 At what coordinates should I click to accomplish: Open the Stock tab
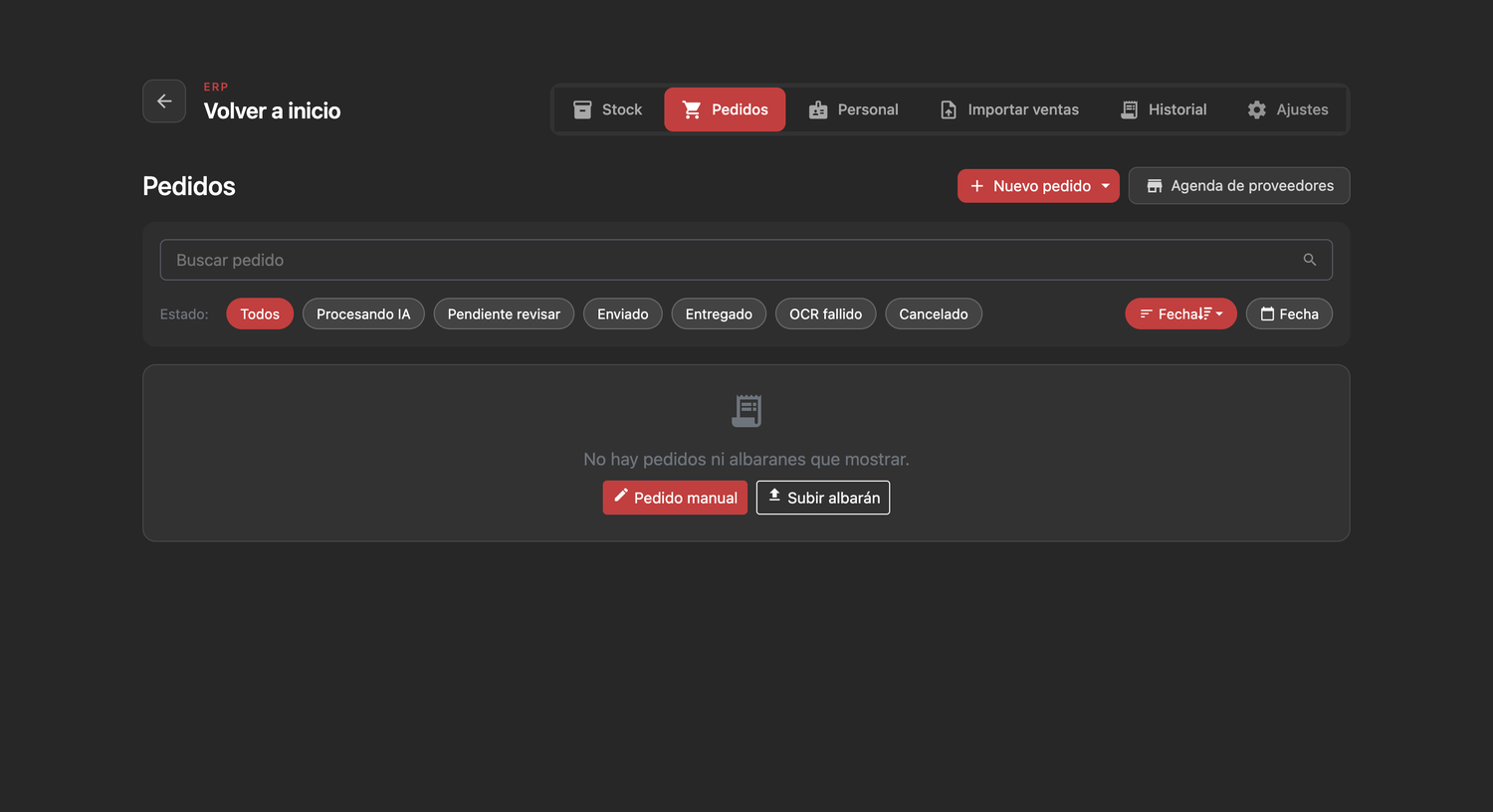(x=607, y=109)
